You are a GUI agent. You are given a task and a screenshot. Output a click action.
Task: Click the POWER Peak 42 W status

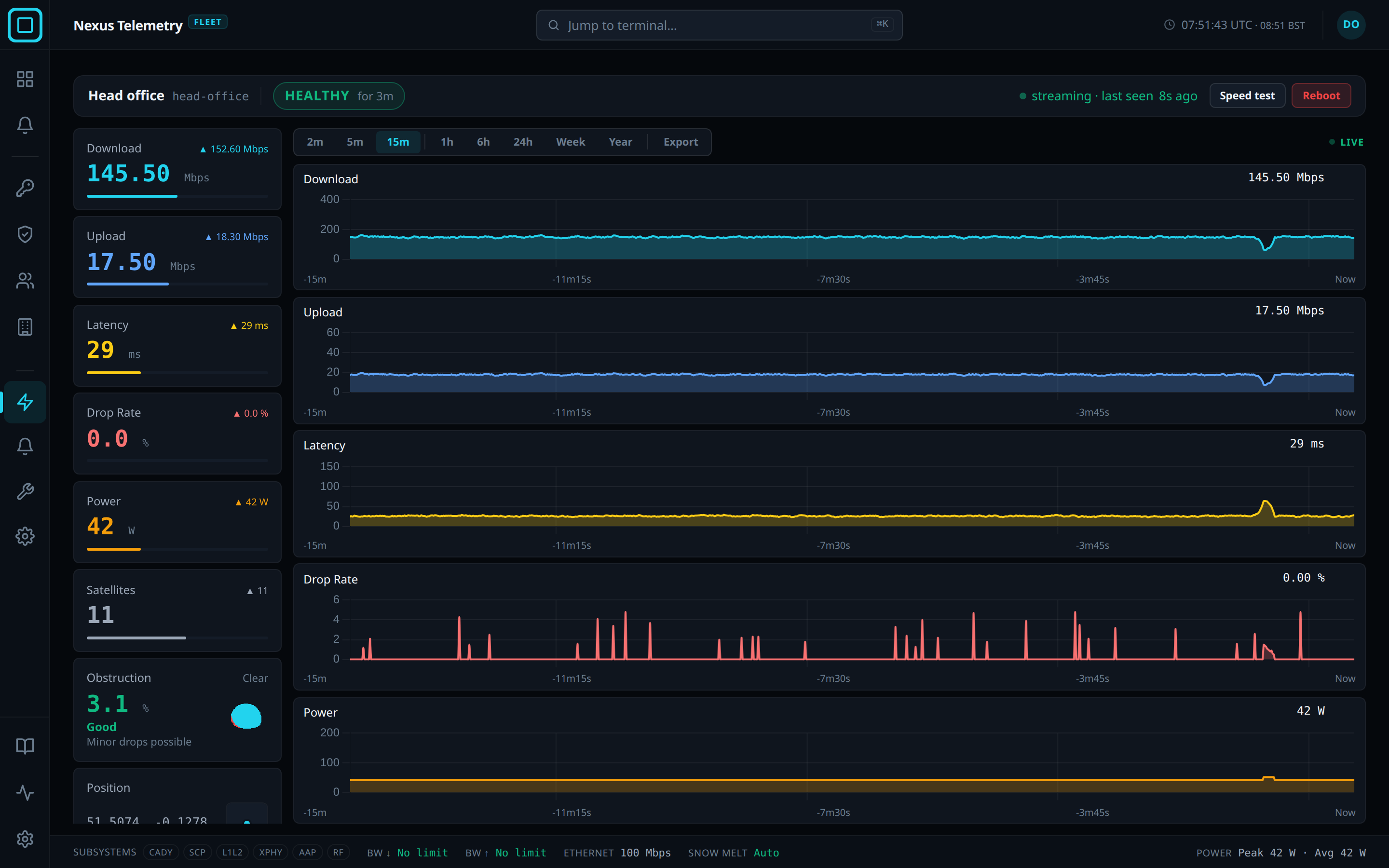point(1246,853)
